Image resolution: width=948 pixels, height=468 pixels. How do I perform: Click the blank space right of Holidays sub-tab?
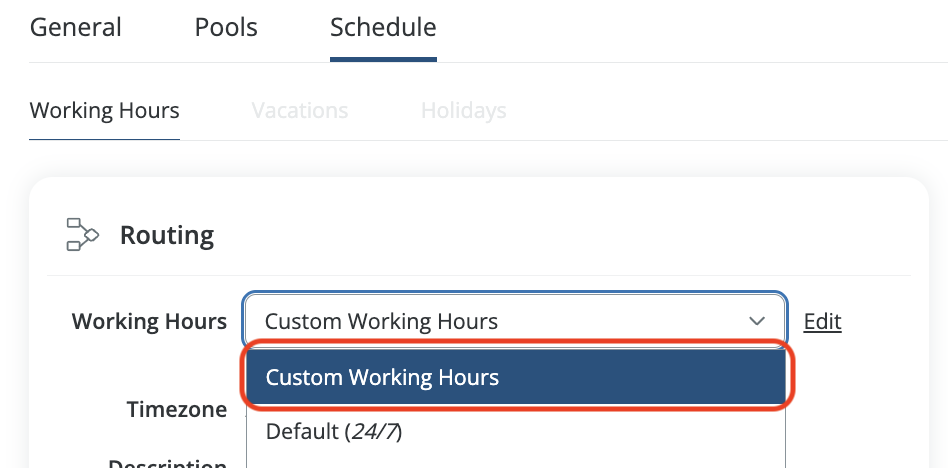click(x=720, y=110)
